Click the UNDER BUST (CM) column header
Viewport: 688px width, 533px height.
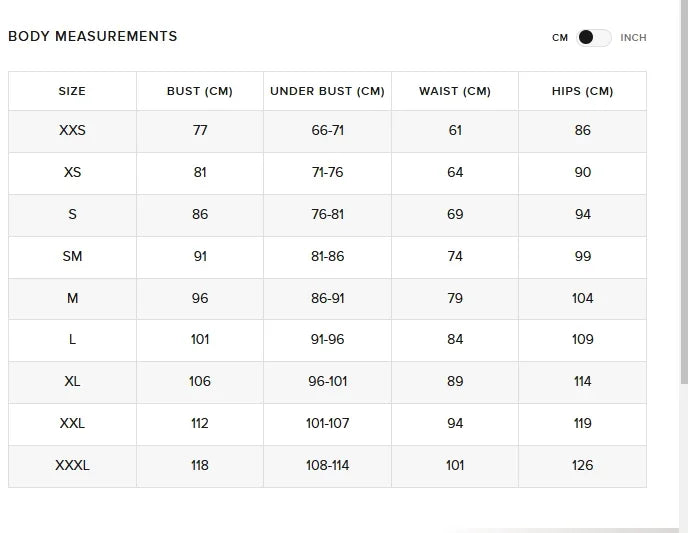pyautogui.click(x=327, y=91)
